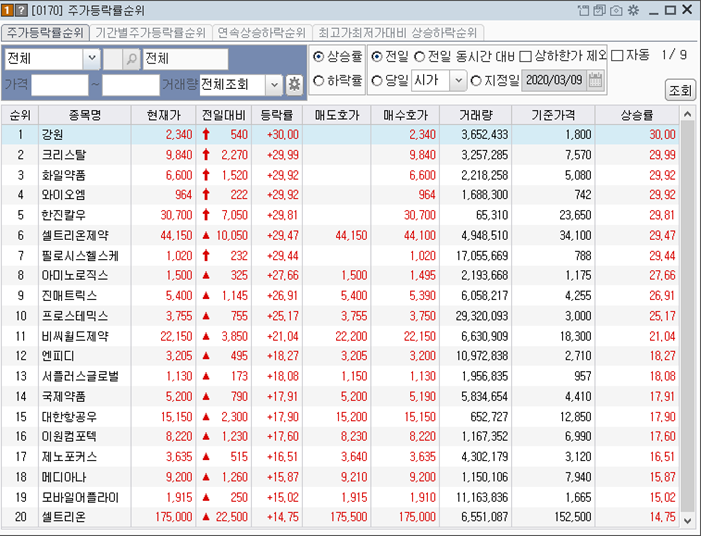This screenshot has height=536, width=701.
Task: Click the stock search magnifier icon
Action: 131,59
